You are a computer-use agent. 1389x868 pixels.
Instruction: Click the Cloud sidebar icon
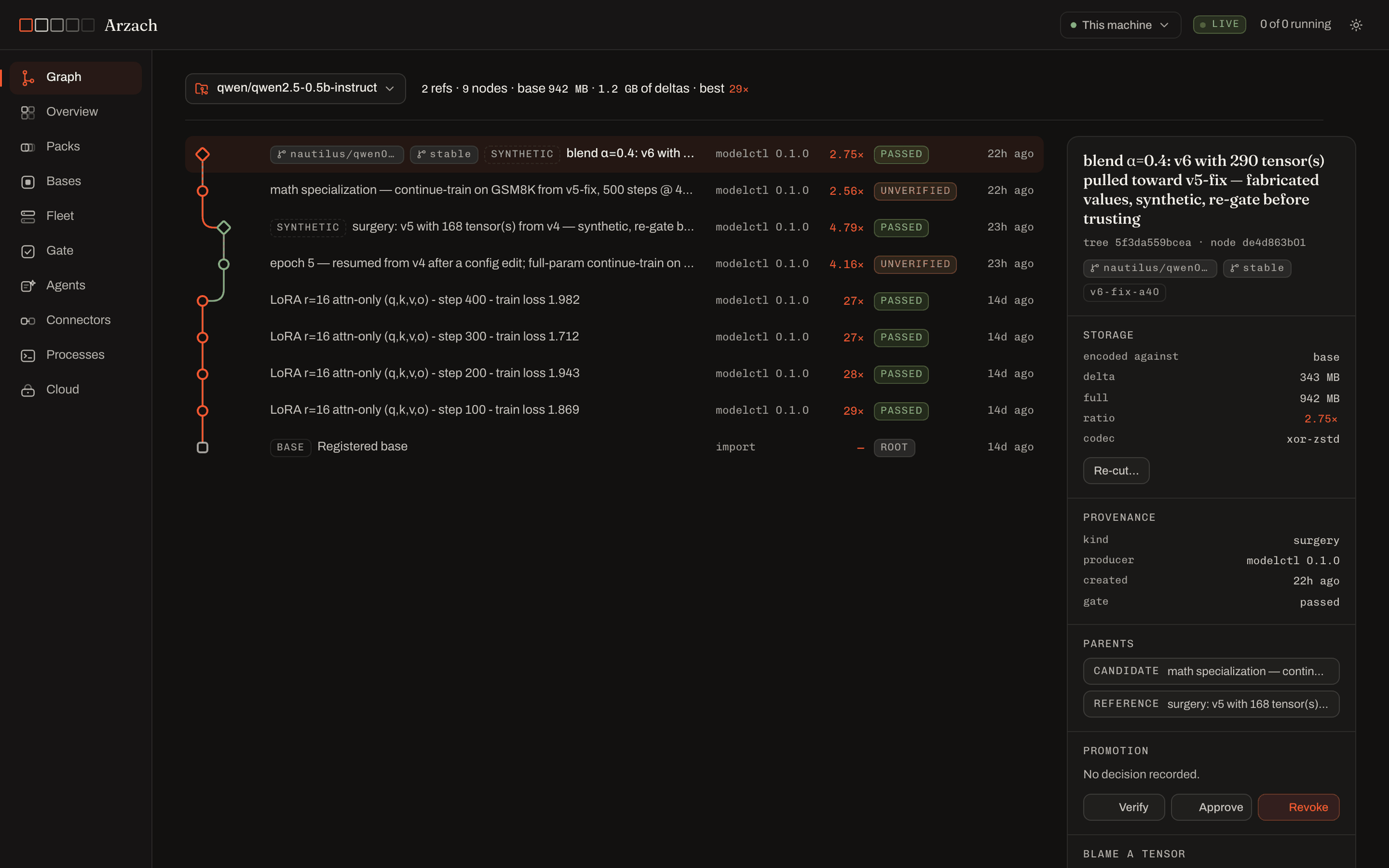coord(28,390)
